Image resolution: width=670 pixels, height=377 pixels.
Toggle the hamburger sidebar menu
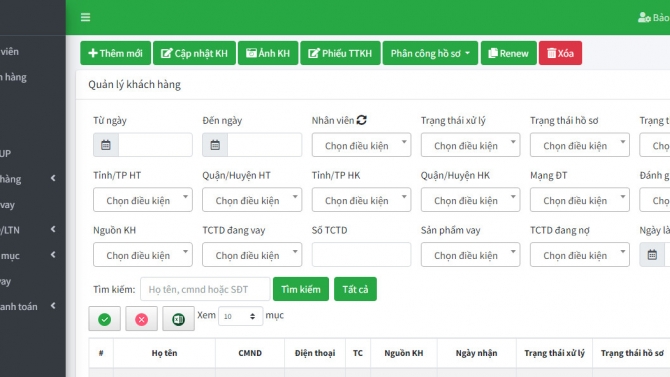point(85,17)
